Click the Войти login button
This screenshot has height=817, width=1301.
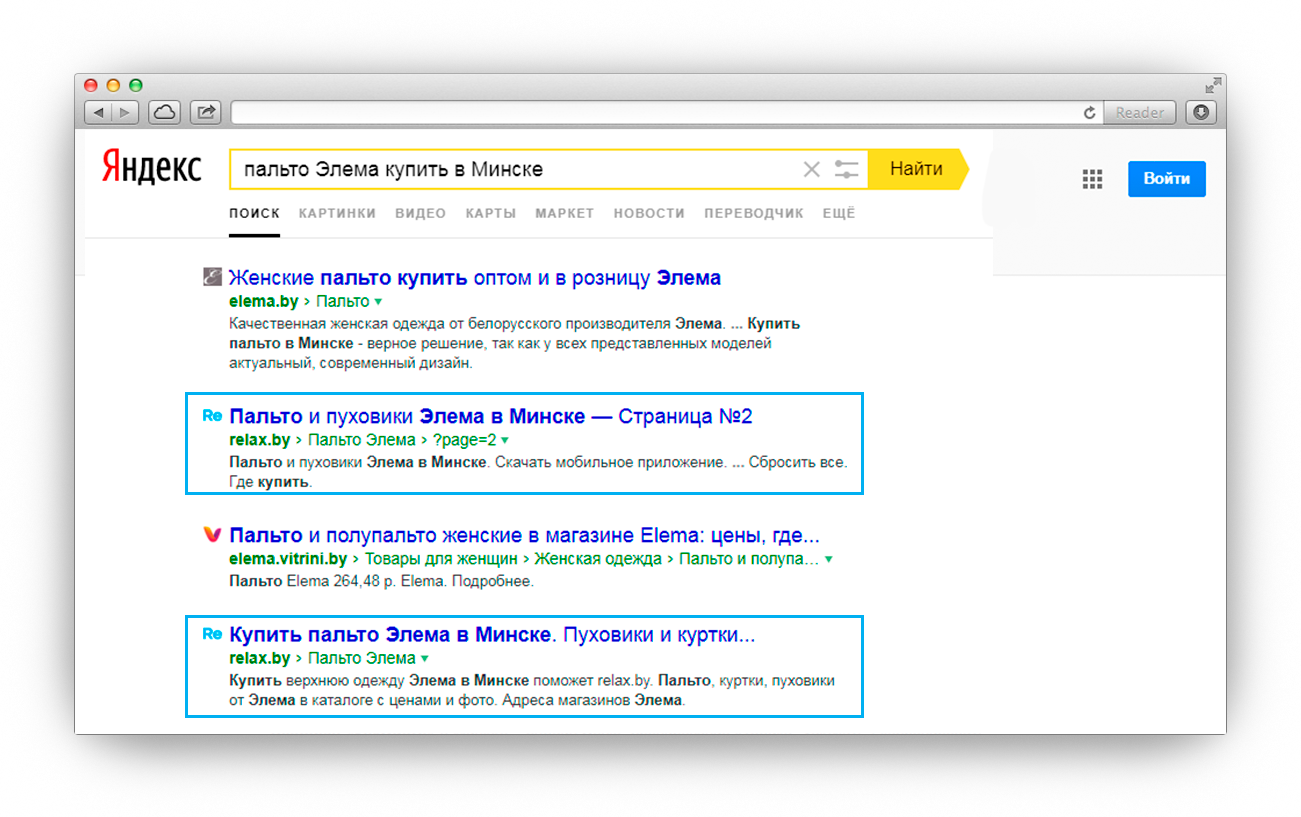click(1167, 179)
